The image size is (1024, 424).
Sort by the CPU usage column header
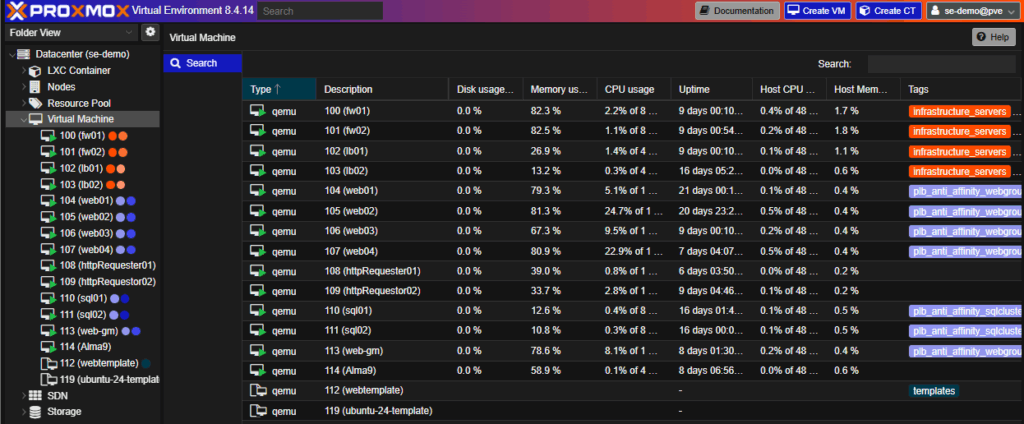(x=634, y=89)
